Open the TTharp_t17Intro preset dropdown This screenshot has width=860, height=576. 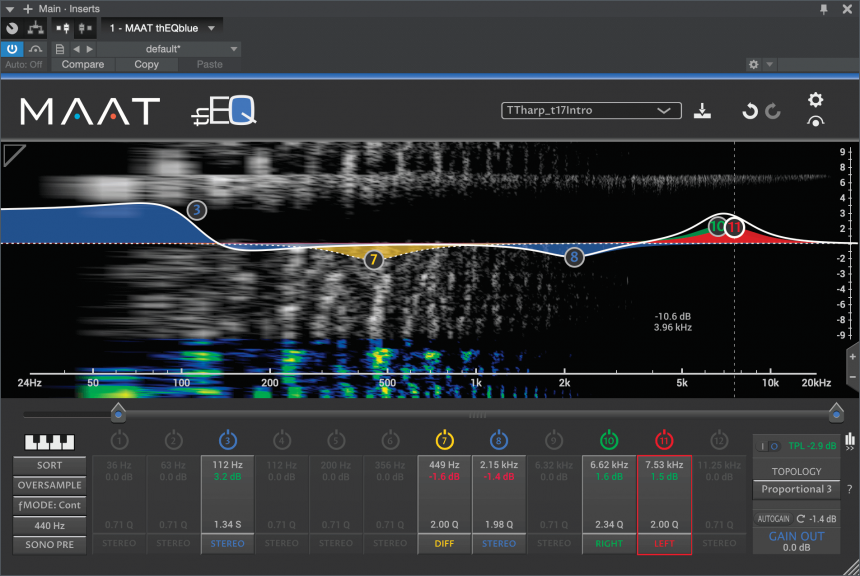(591, 111)
